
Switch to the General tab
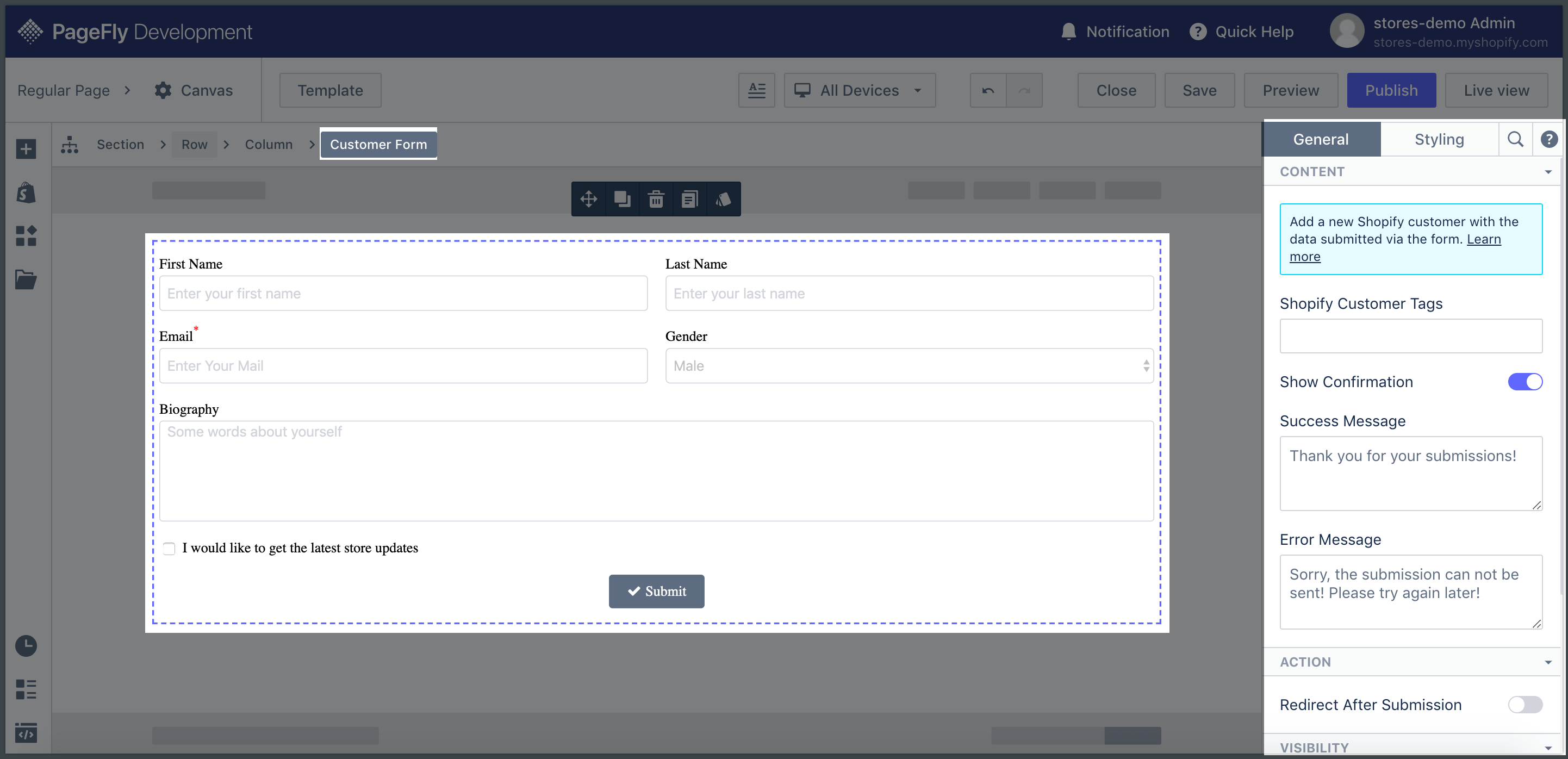click(1322, 139)
